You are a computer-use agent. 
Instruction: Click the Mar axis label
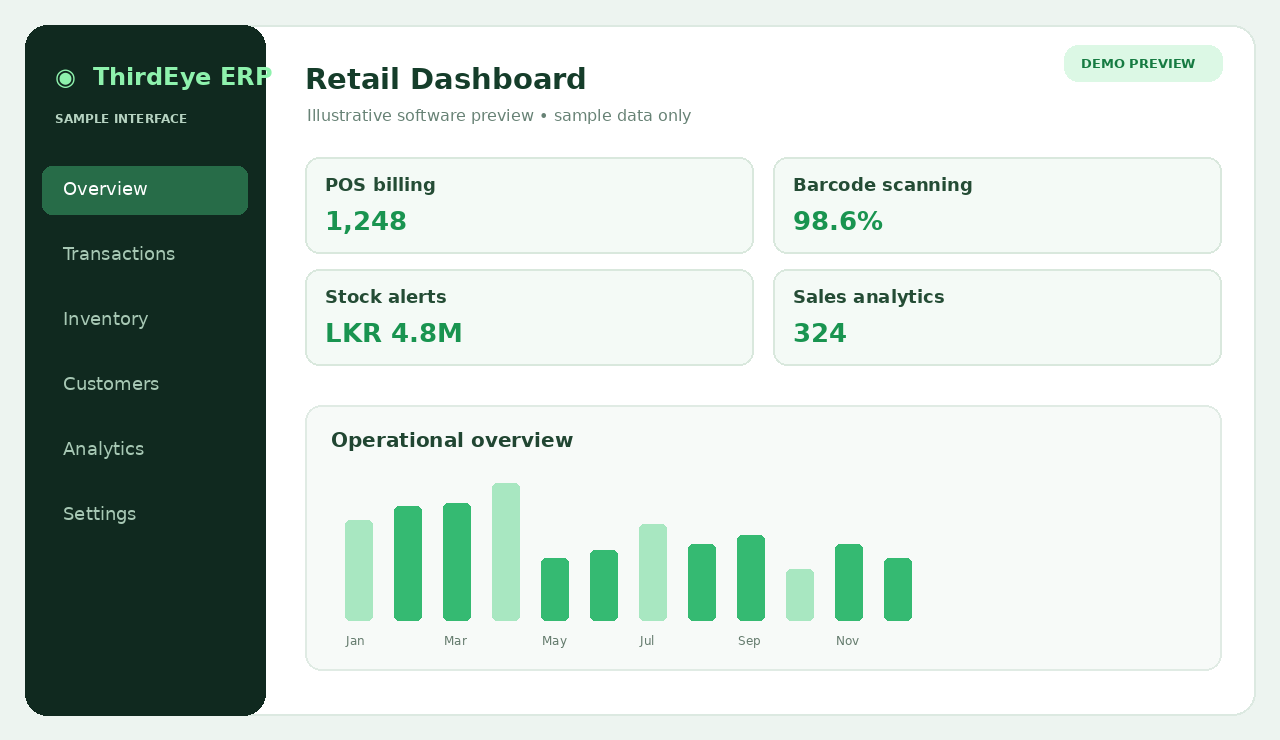coord(455,641)
